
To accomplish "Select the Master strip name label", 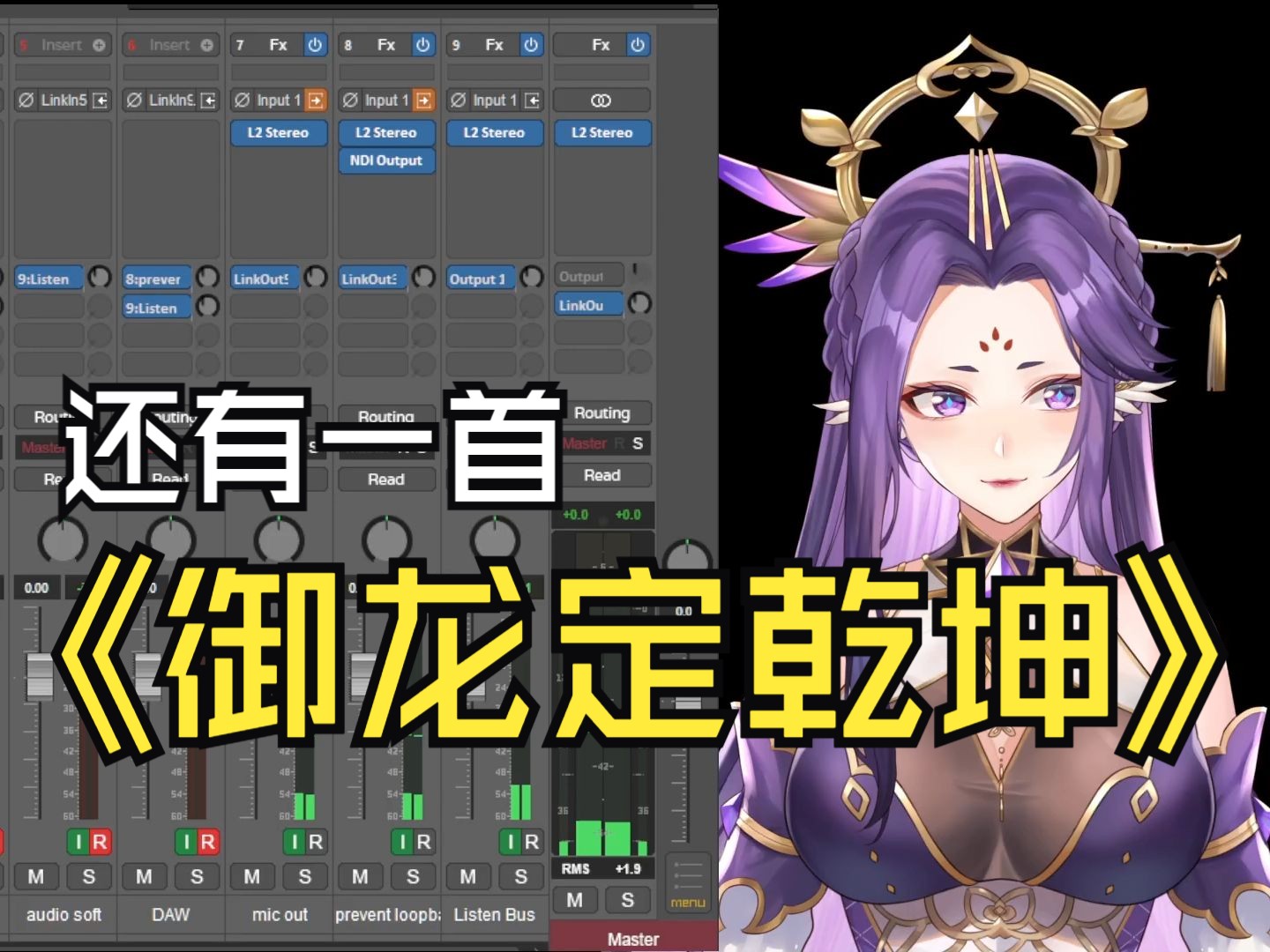I will (633, 939).
